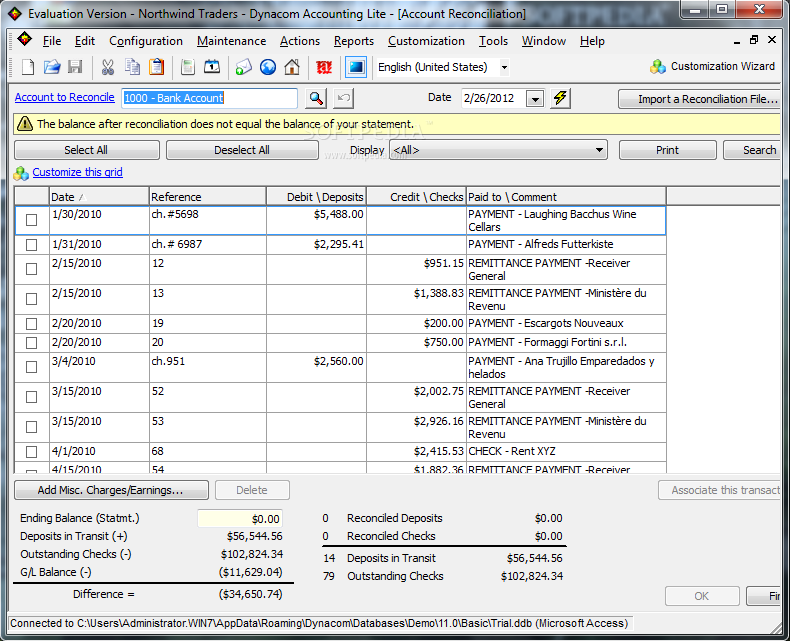The image size is (790, 641).
Task: Check the row with reference 52
Action: pyautogui.click(x=31, y=397)
